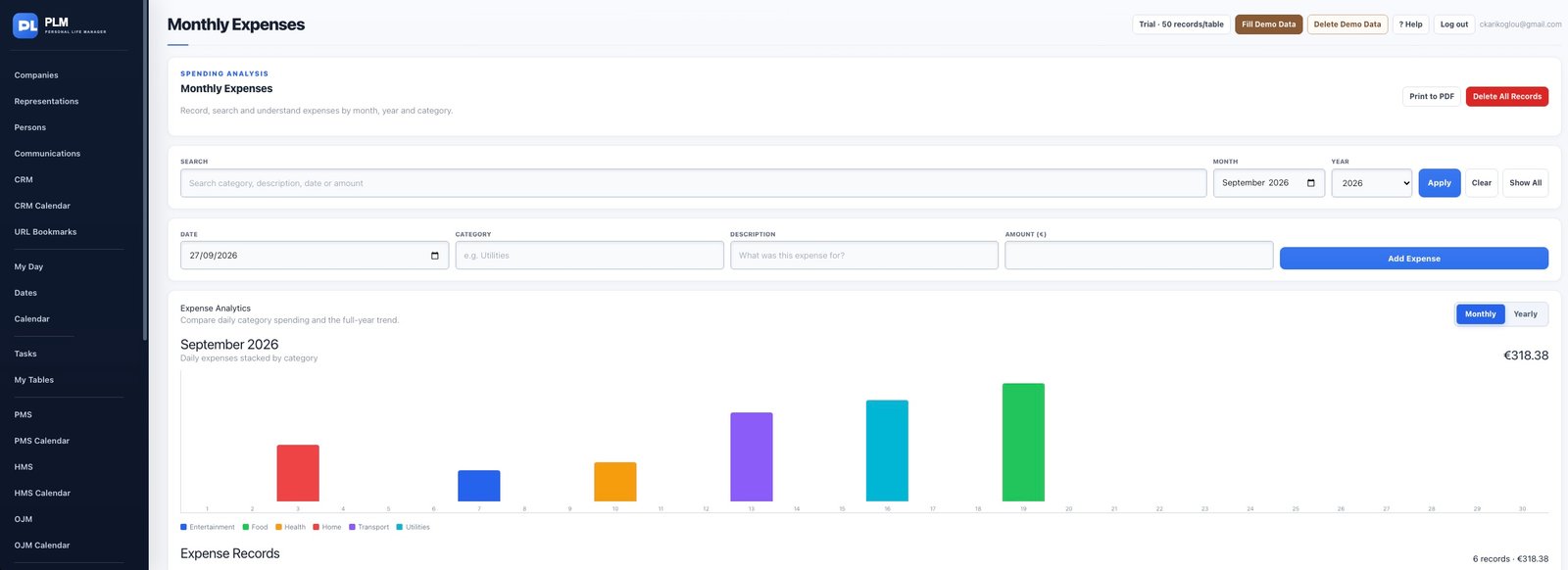The image size is (1568, 570).
Task: Click the Utilities legend entry
Action: pos(413,527)
